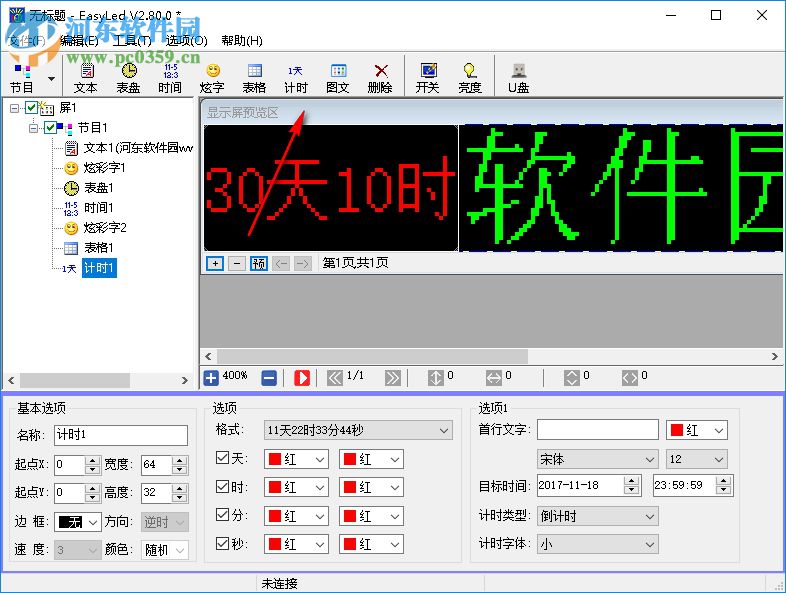Image resolution: width=786 pixels, height=593 pixels.
Task: Insert a 表格 (Table) from toolbar
Action: click(254, 78)
